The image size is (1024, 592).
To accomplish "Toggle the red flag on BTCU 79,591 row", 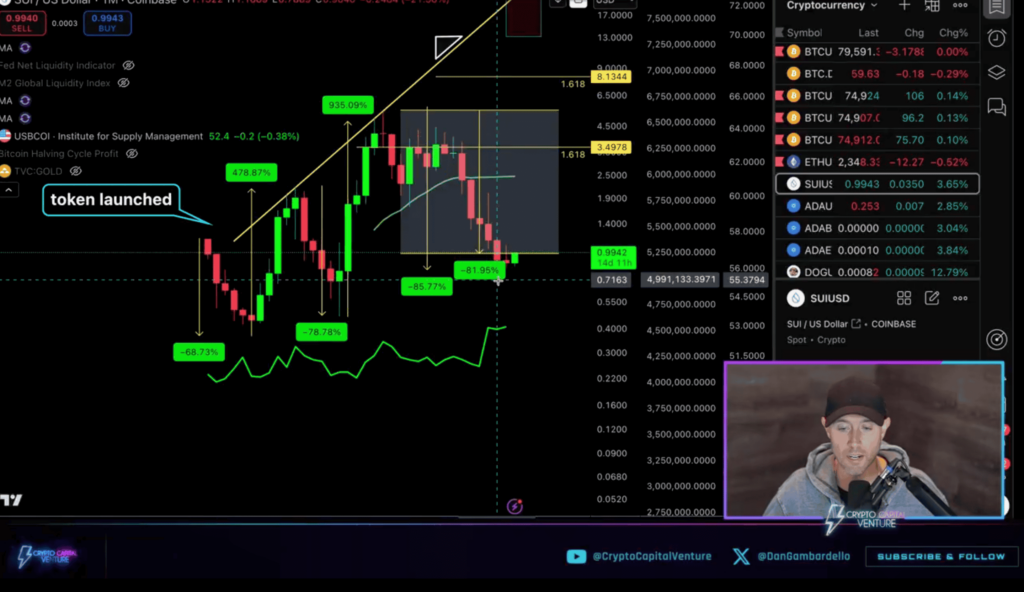I will tap(779, 52).
